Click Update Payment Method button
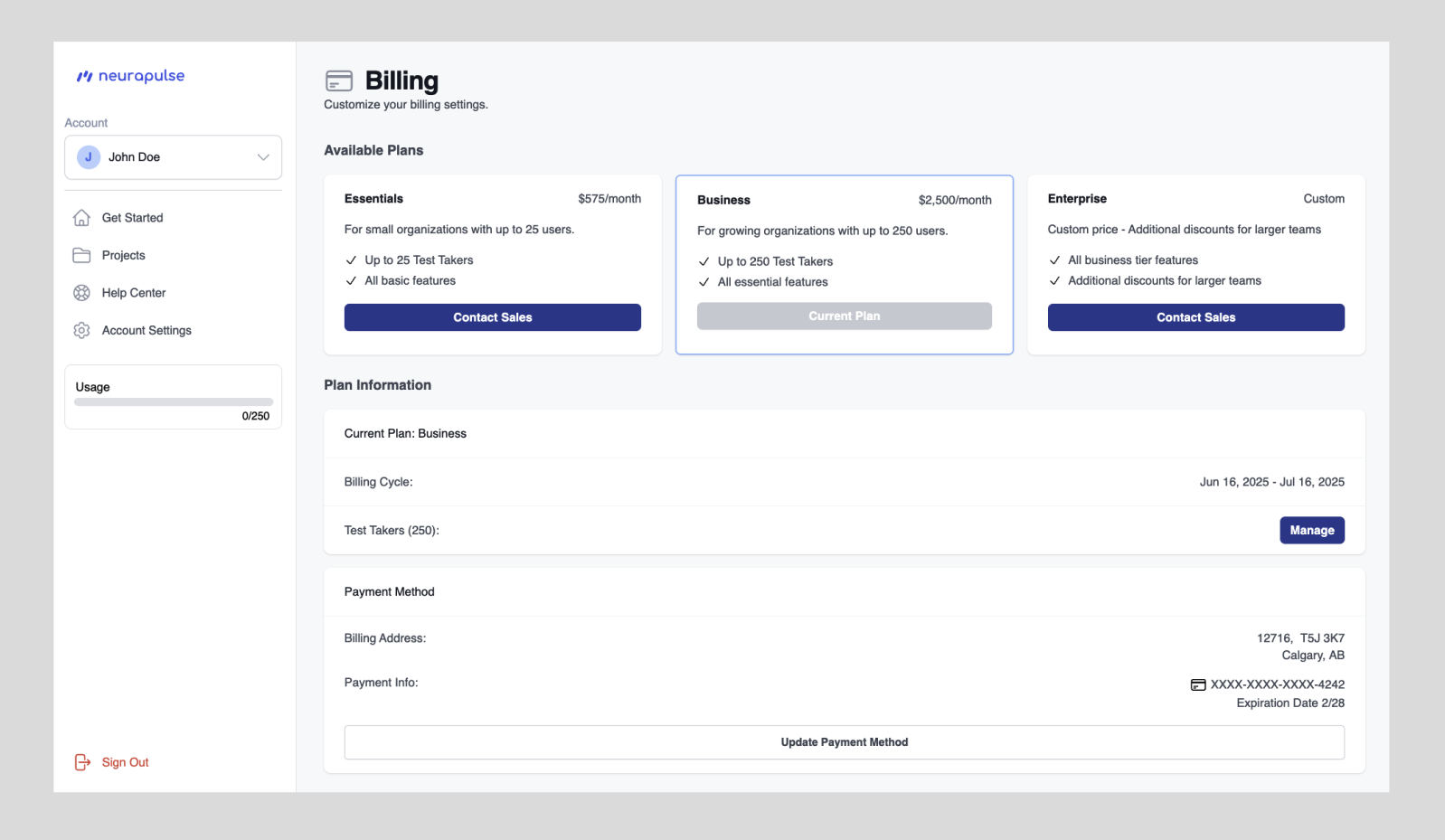Viewport: 1445px width, 840px height. [845, 742]
